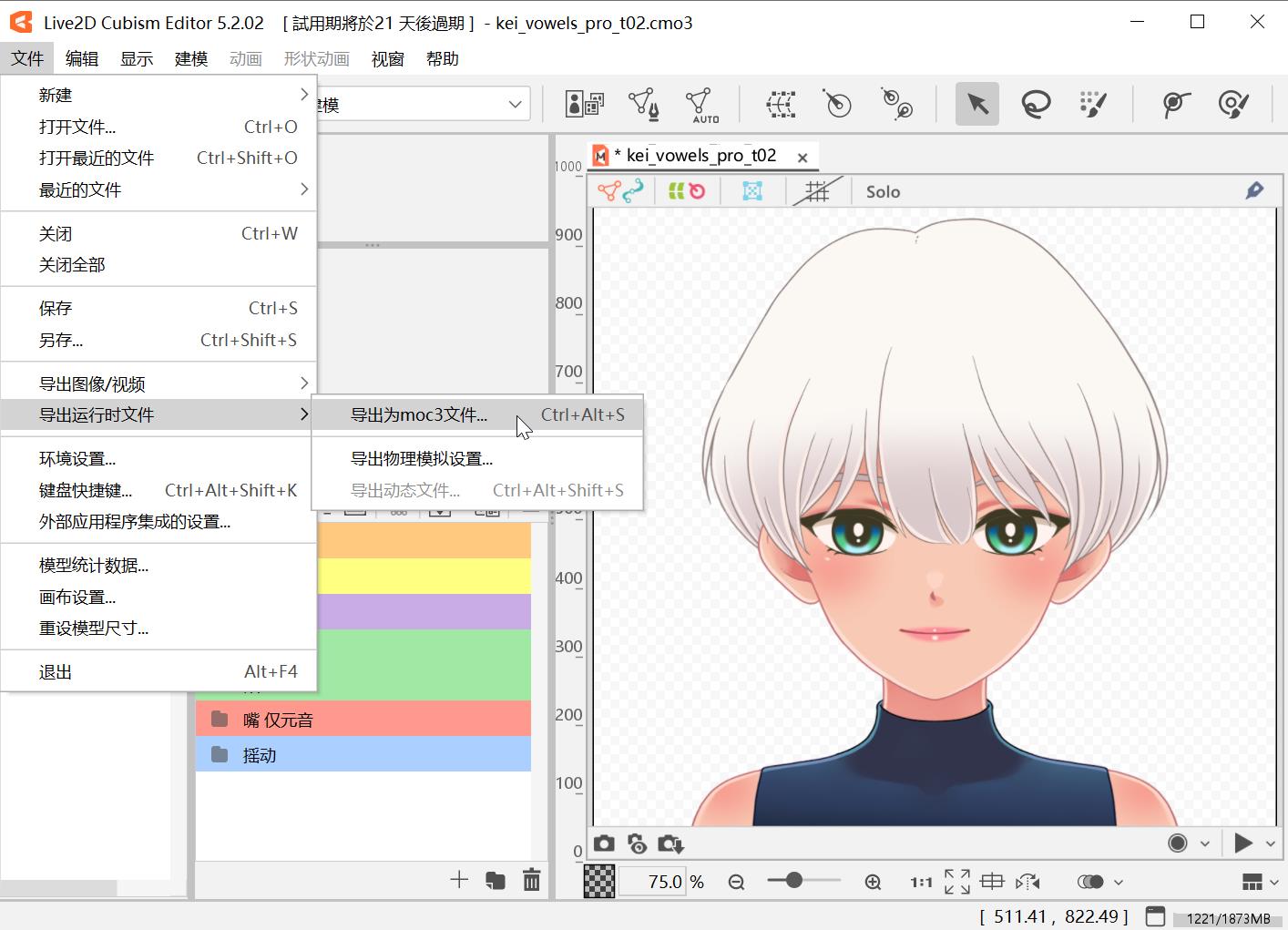The width and height of the screenshot is (1288, 930).
Task: Open dropdown next to record button
Action: [1204, 844]
